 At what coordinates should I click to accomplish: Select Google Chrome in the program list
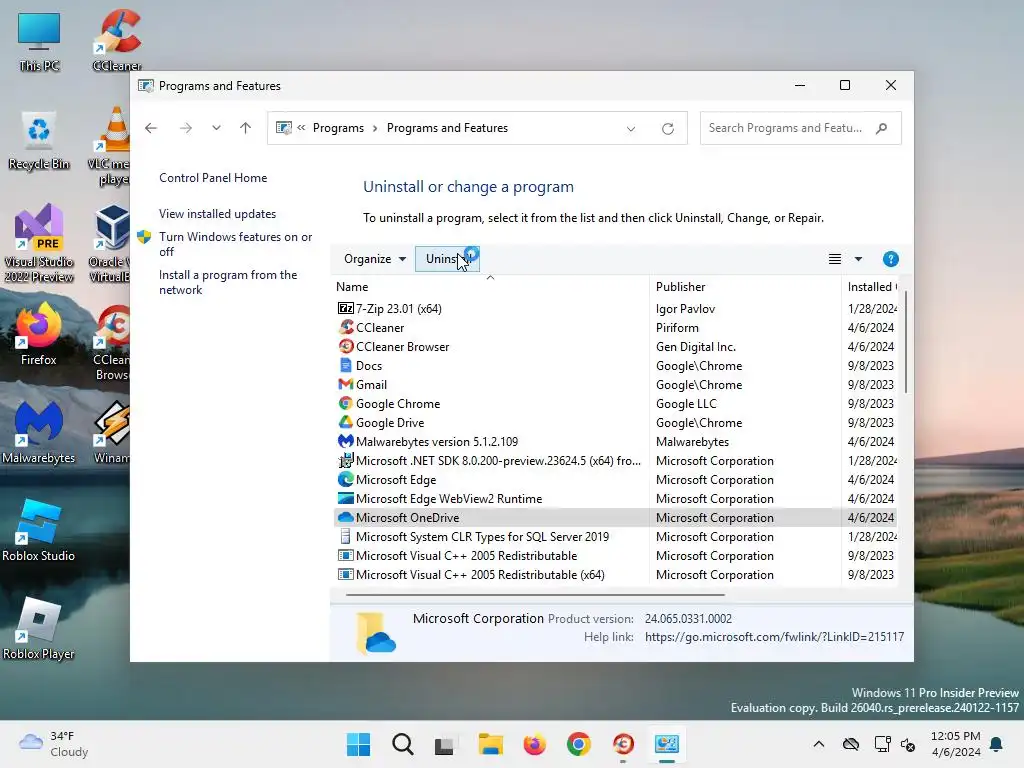point(616,403)
